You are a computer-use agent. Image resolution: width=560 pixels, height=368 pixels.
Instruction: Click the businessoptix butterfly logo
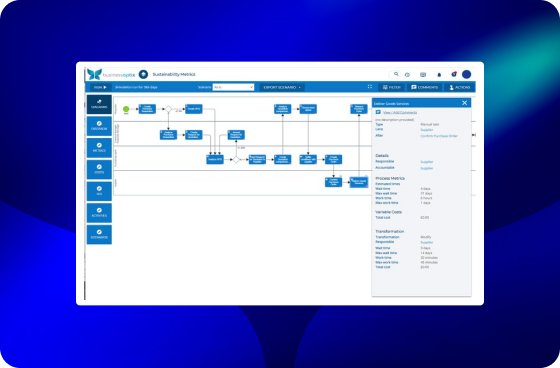(x=94, y=74)
